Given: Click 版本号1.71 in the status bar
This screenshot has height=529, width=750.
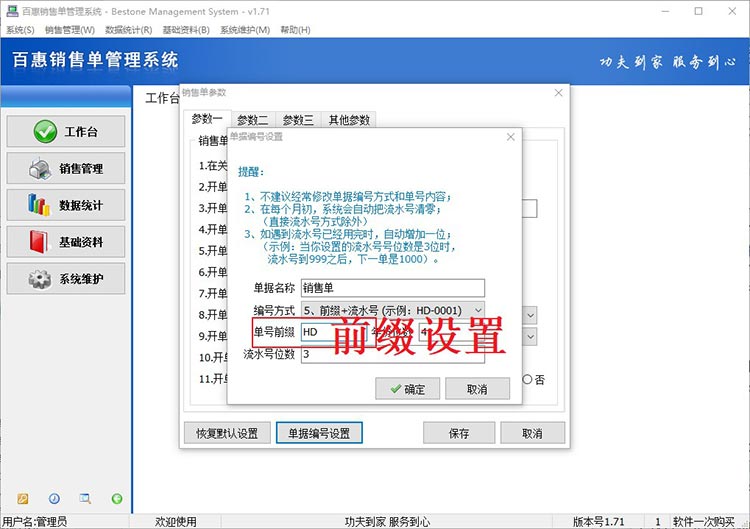Looking at the screenshot, I should 599,522.
